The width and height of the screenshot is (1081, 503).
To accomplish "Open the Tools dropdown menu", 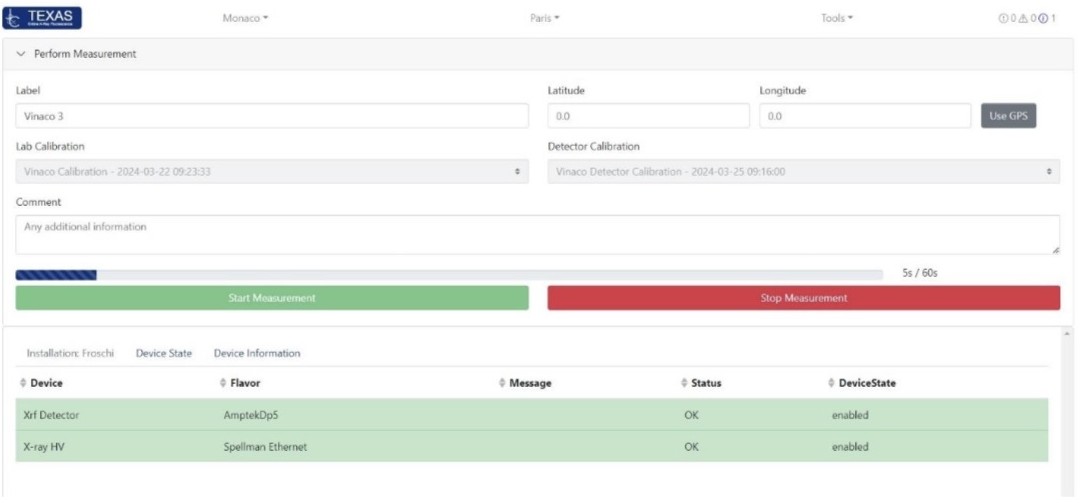I will [x=837, y=18].
